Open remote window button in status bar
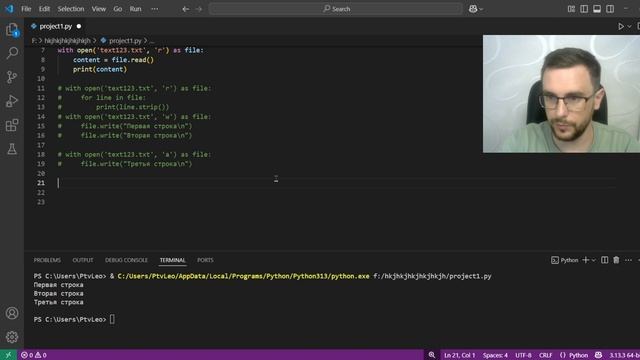The width and height of the screenshot is (640, 360). click(8, 355)
